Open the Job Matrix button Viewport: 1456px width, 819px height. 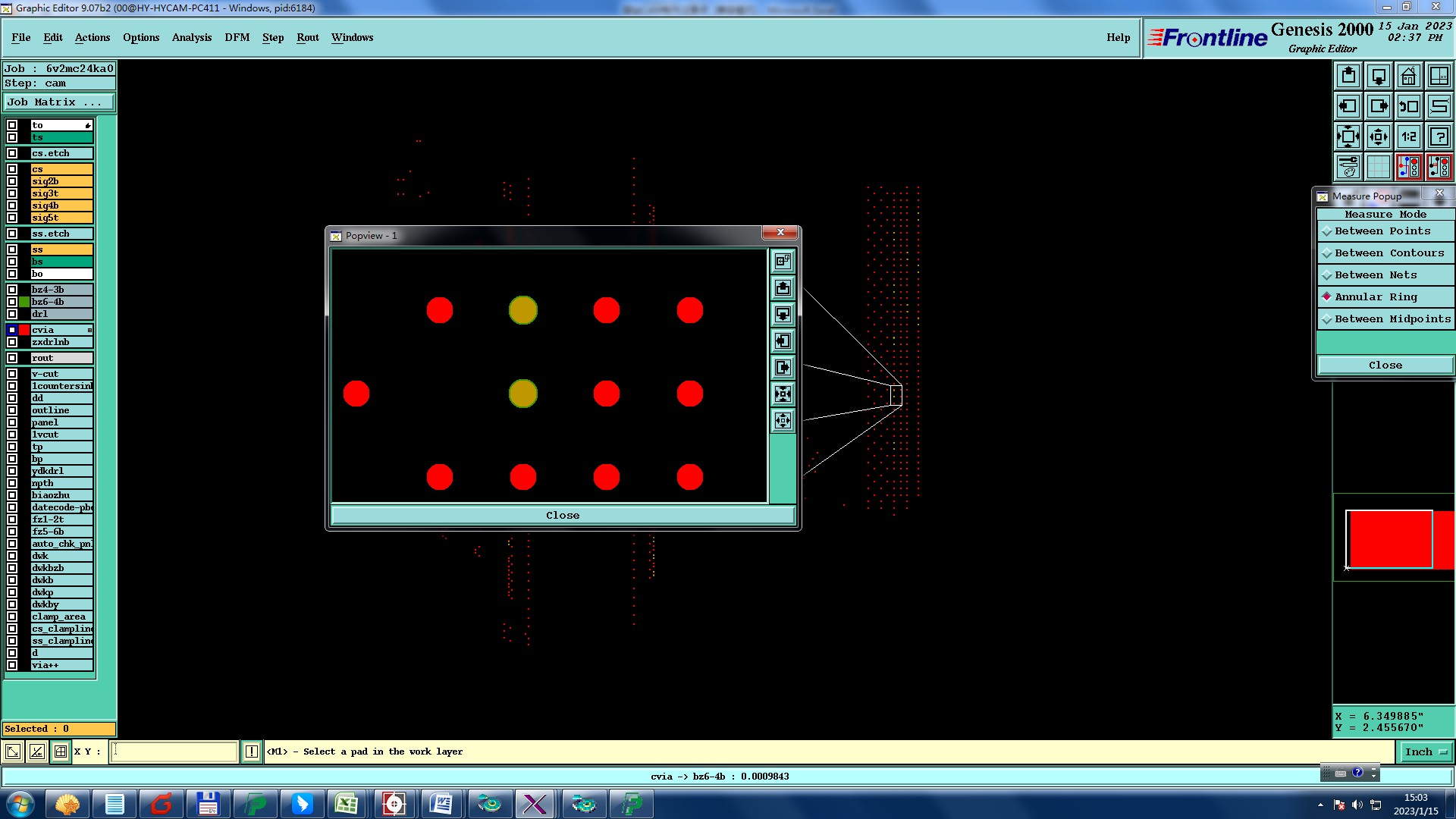58,102
